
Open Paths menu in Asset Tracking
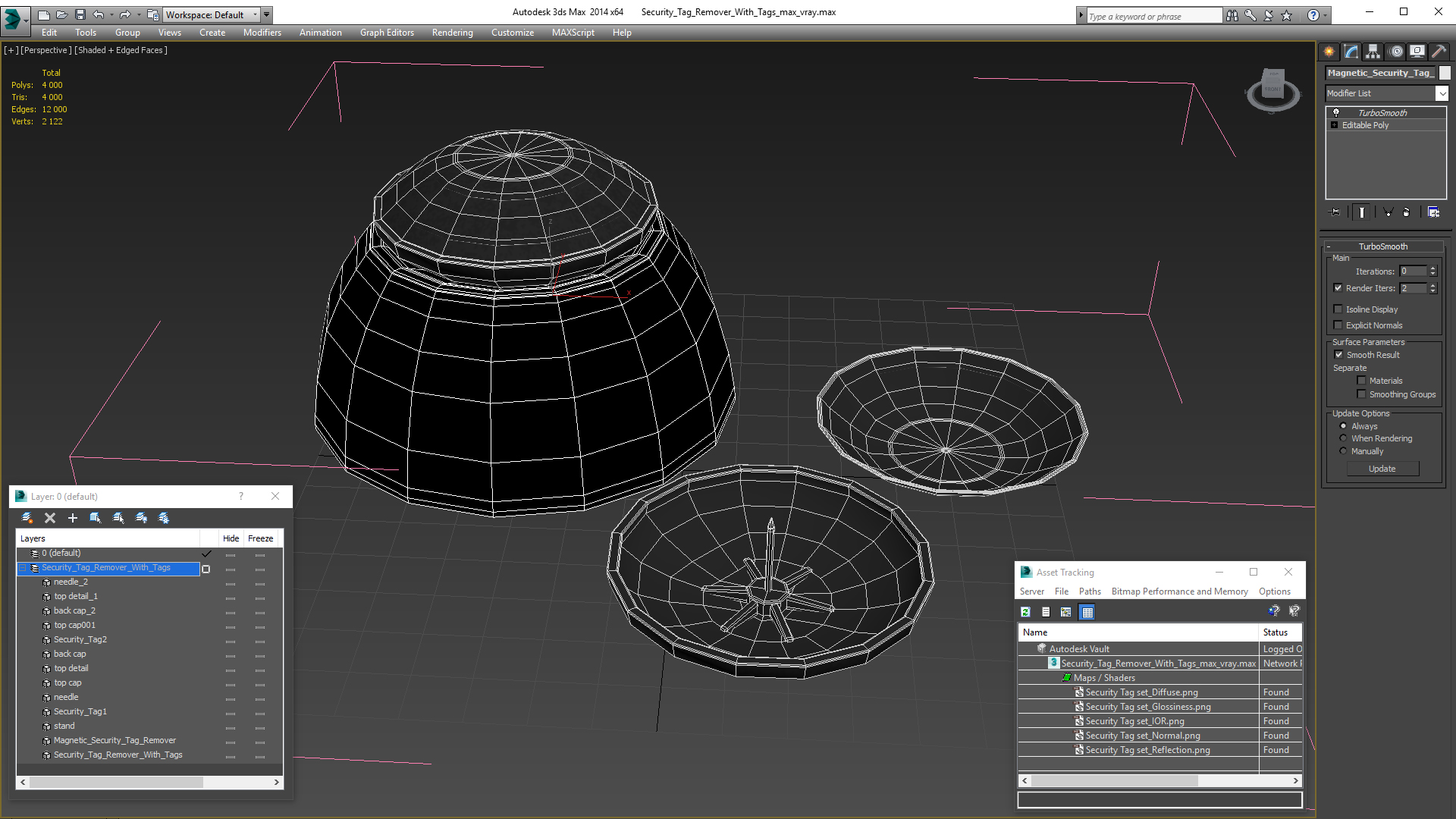tap(1090, 591)
